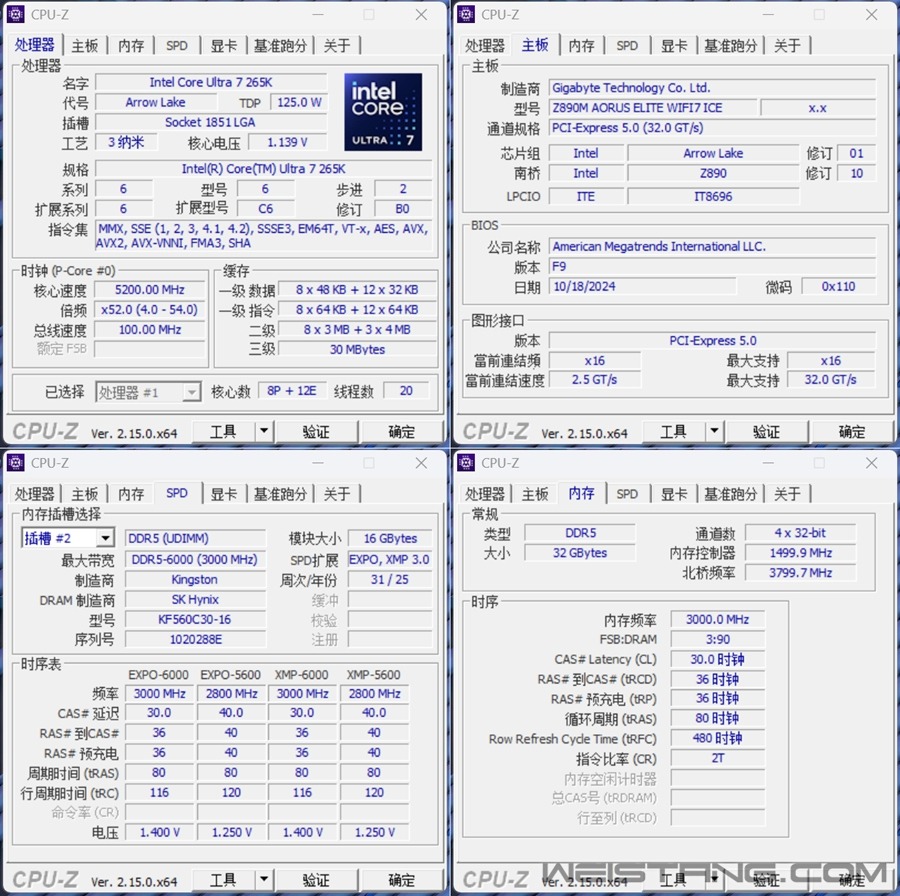900x896 pixels.
Task: Open 工具 dropdown arrow in the memory window
Action: click(x=714, y=879)
